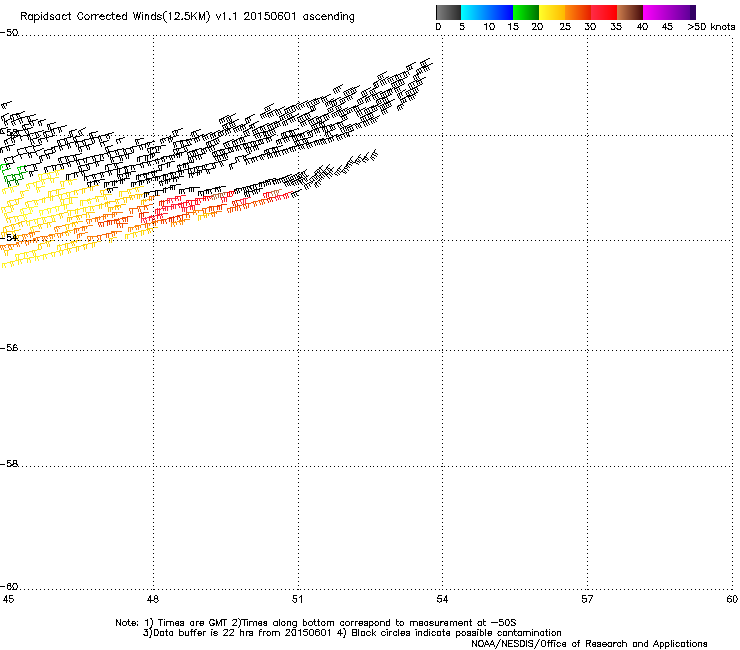
Task: Click the blue 10-15 knots legend color
Action: (x=500, y=12)
